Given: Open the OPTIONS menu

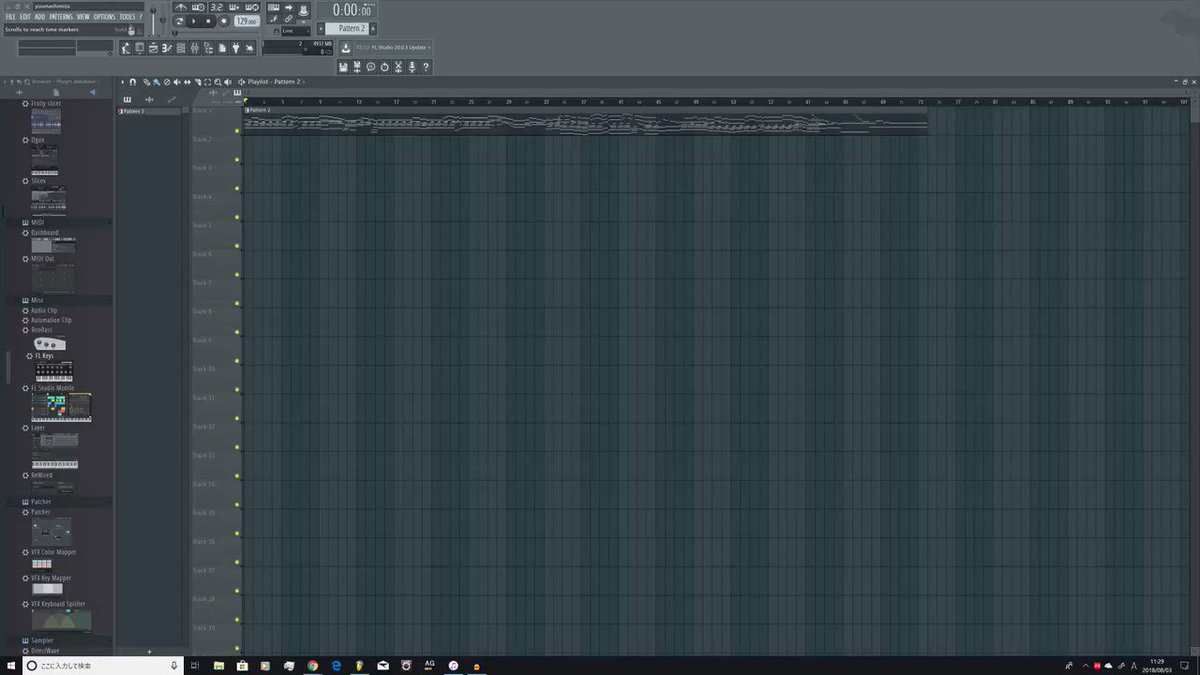Looking at the screenshot, I should 104,17.
